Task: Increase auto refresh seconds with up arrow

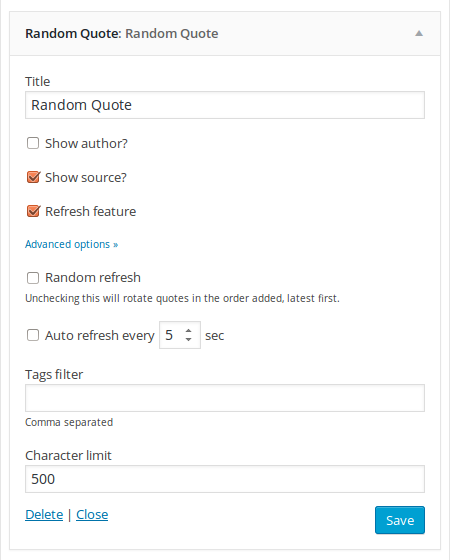Action: (x=189, y=331)
